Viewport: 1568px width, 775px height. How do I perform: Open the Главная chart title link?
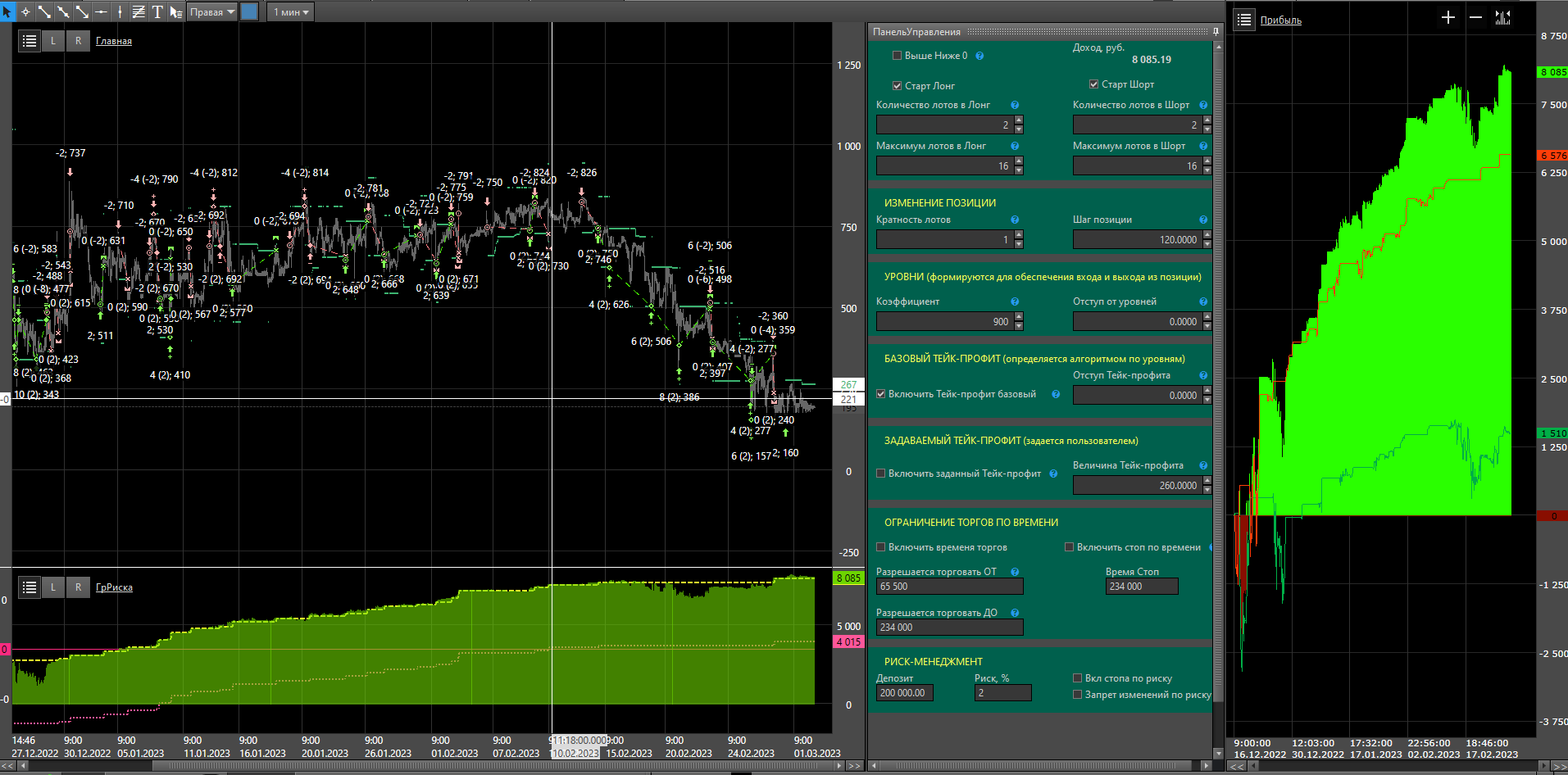pos(114,41)
